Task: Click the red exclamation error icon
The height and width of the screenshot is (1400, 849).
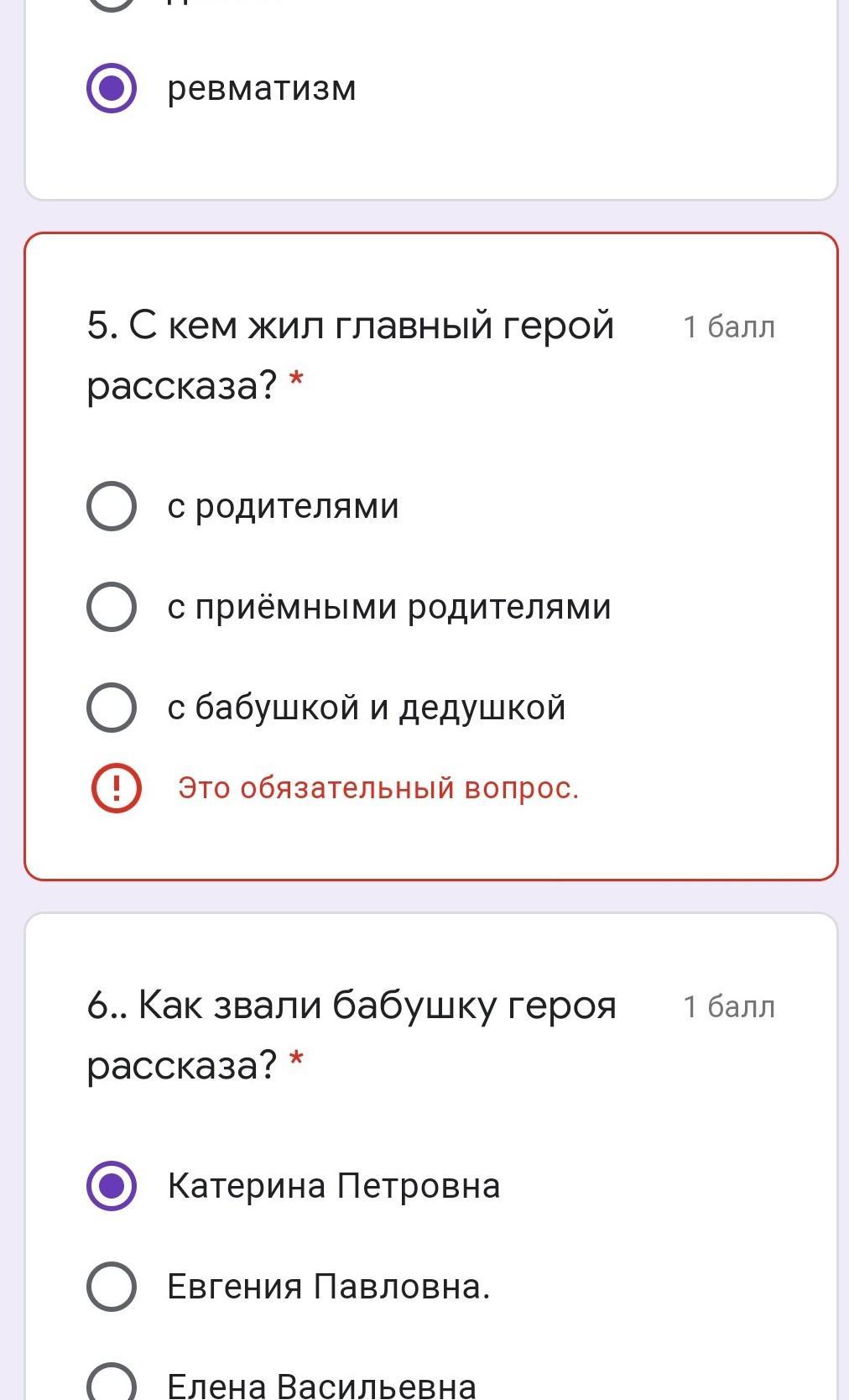Action: [x=116, y=787]
